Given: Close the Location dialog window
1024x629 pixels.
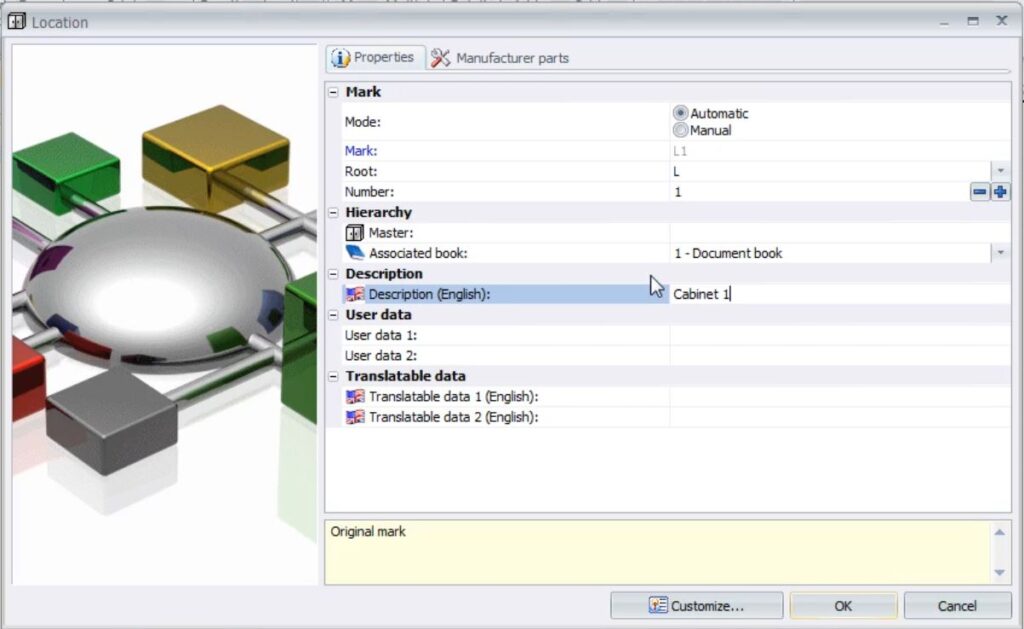Looking at the screenshot, I should coord(1002,21).
